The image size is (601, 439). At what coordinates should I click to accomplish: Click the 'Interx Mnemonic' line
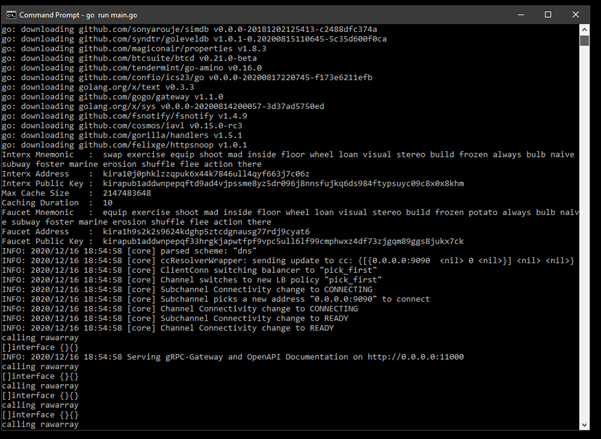click(288, 155)
